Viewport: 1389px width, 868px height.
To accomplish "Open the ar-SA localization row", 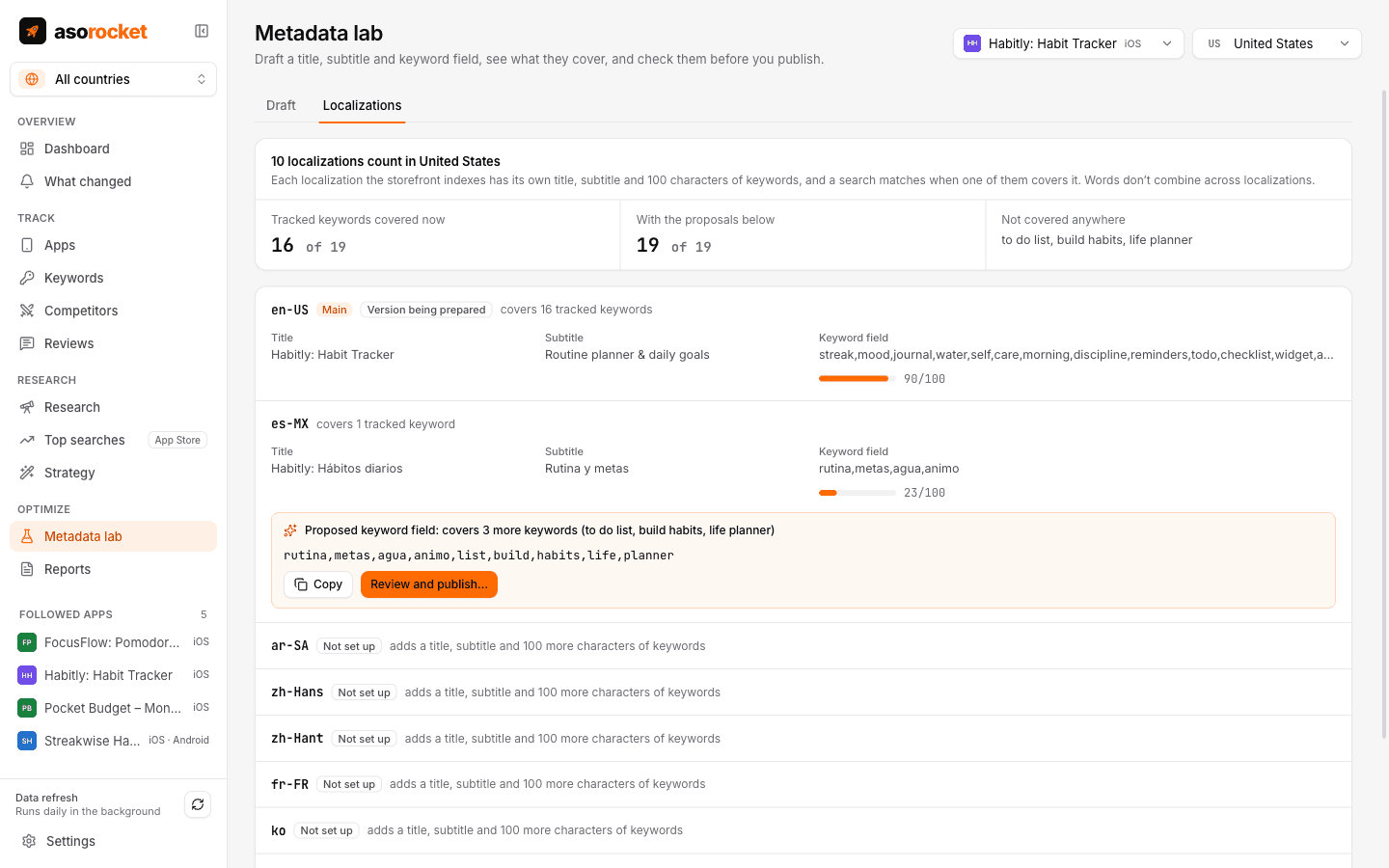I will (x=803, y=646).
